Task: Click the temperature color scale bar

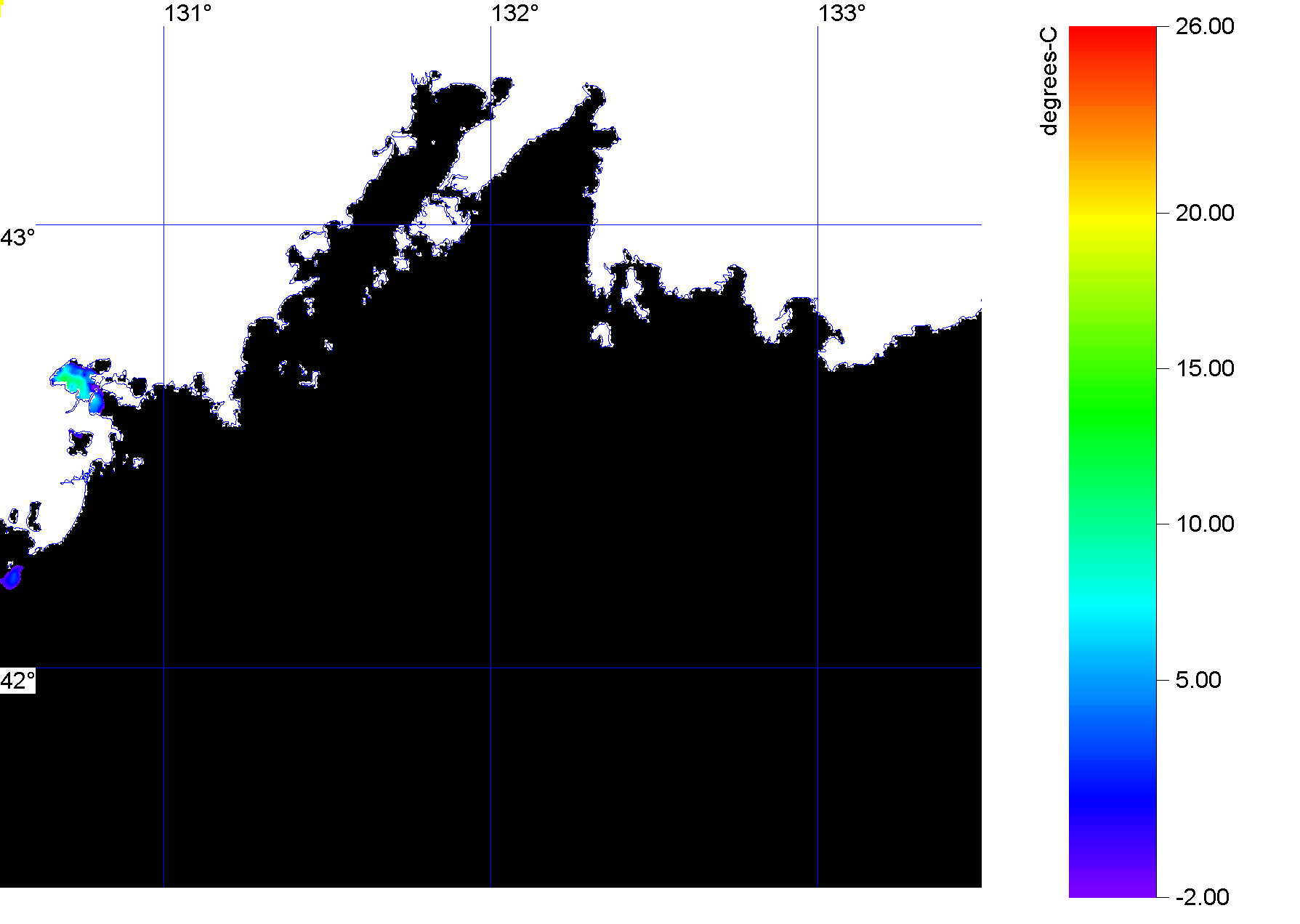Action: 1113,462
